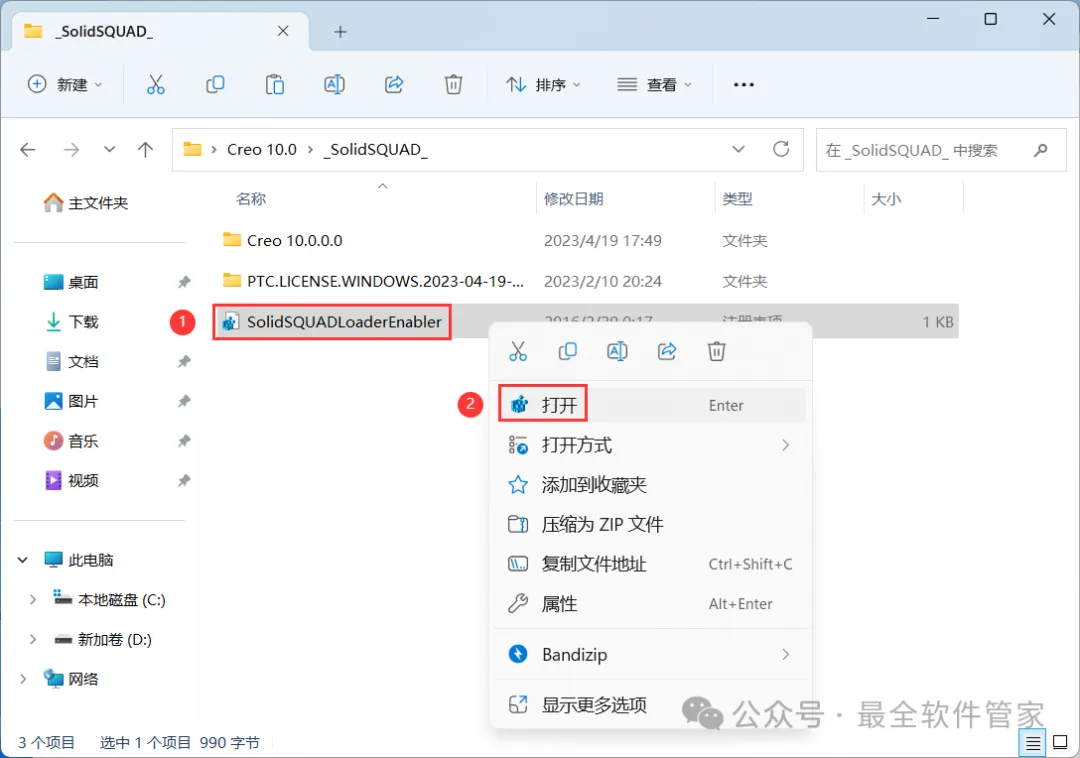The image size is (1080, 758).
Task: Expand 本地磁盘 (C:) in the tree
Action: click(32, 600)
